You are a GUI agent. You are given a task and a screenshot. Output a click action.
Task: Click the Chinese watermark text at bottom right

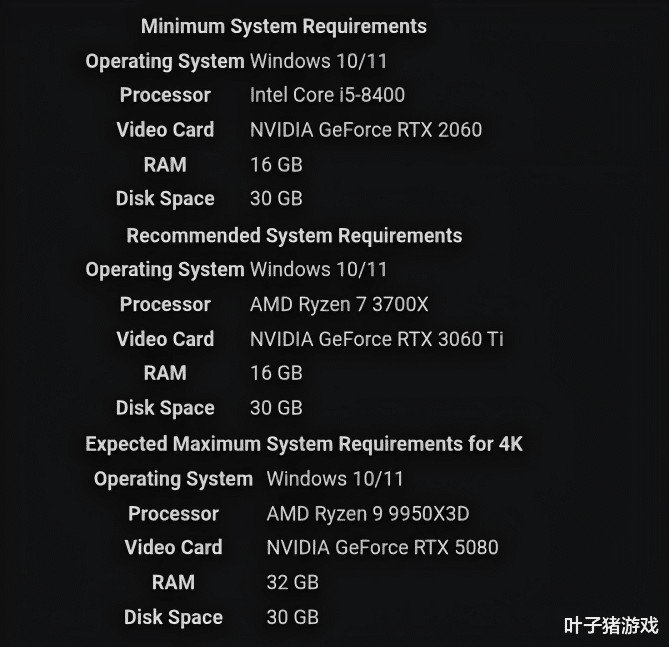pos(611,626)
